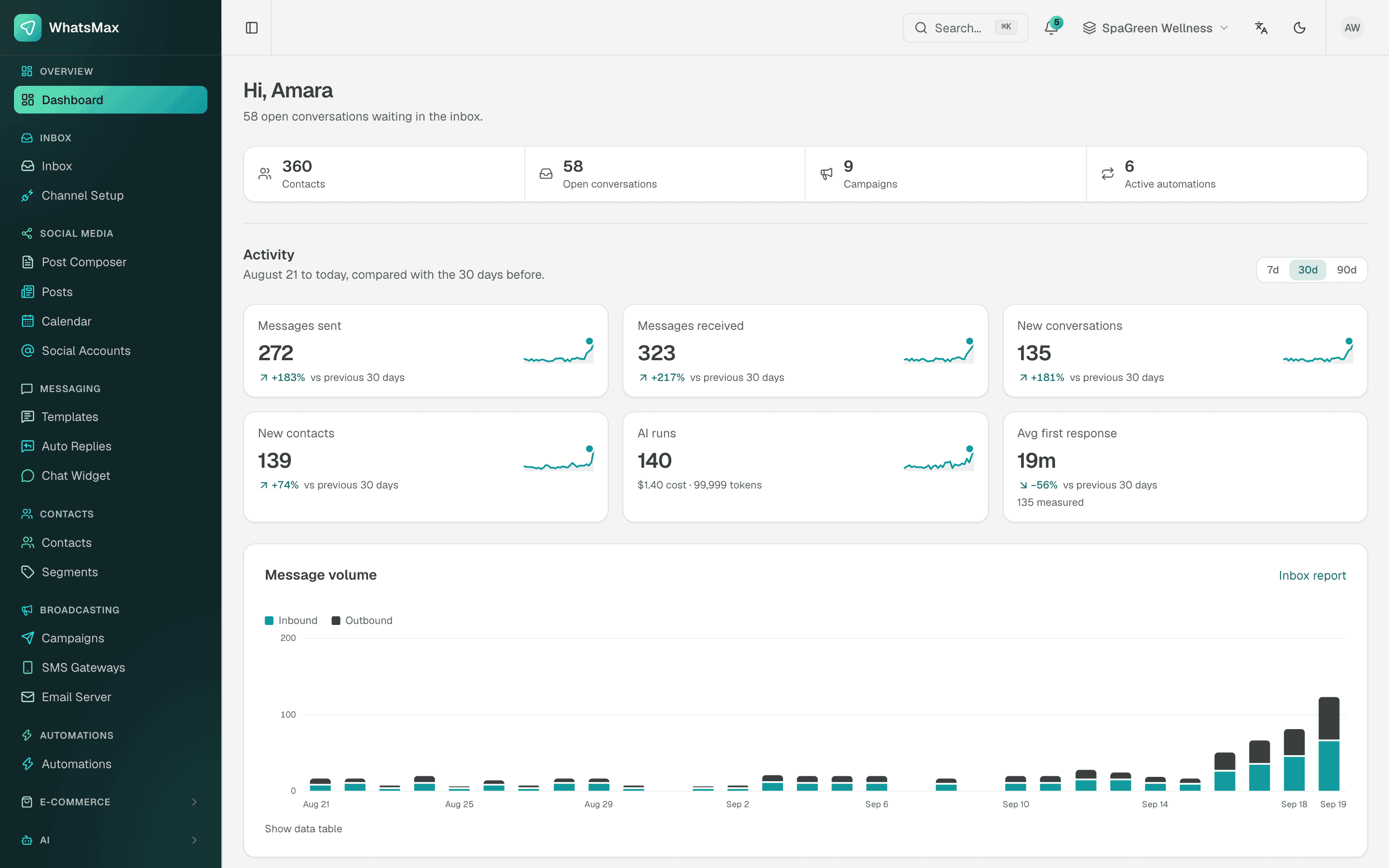The height and width of the screenshot is (868, 1389).
Task: Collapse the sidebar with the panel icon
Action: (x=251, y=27)
